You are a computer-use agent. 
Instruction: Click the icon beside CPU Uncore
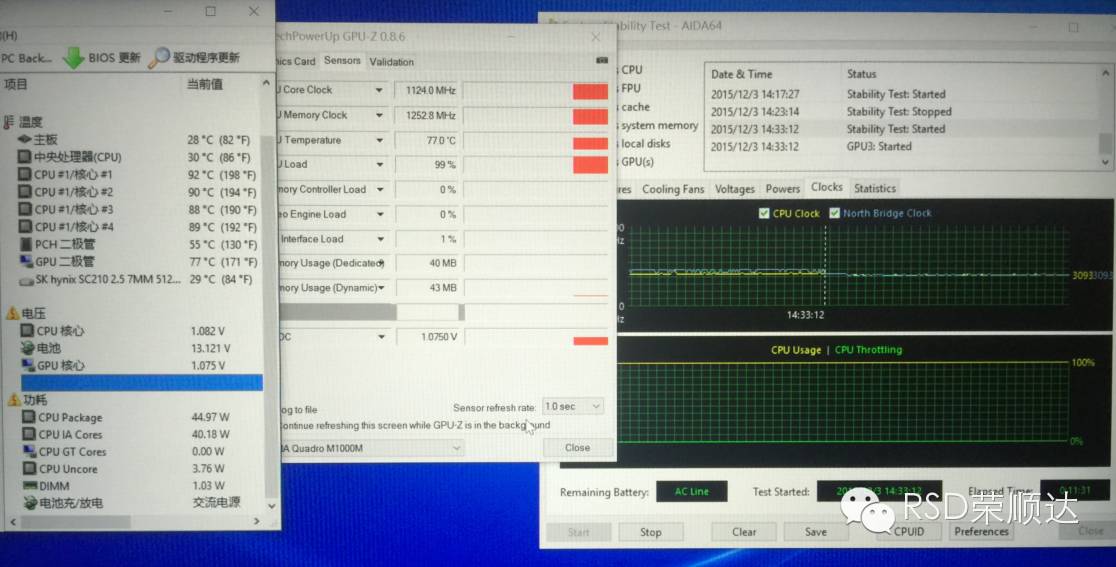29,469
